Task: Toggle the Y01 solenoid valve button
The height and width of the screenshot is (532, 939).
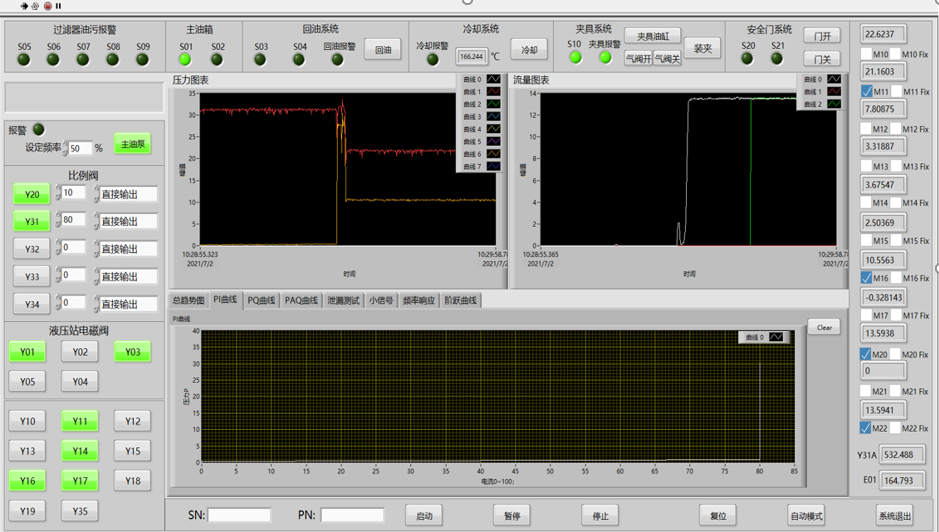Action: coord(28,352)
